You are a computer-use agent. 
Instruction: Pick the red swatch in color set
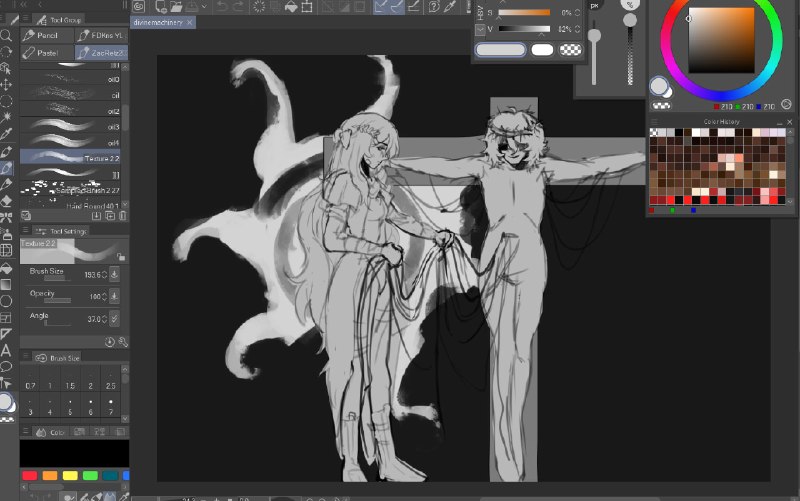[x=30, y=475]
